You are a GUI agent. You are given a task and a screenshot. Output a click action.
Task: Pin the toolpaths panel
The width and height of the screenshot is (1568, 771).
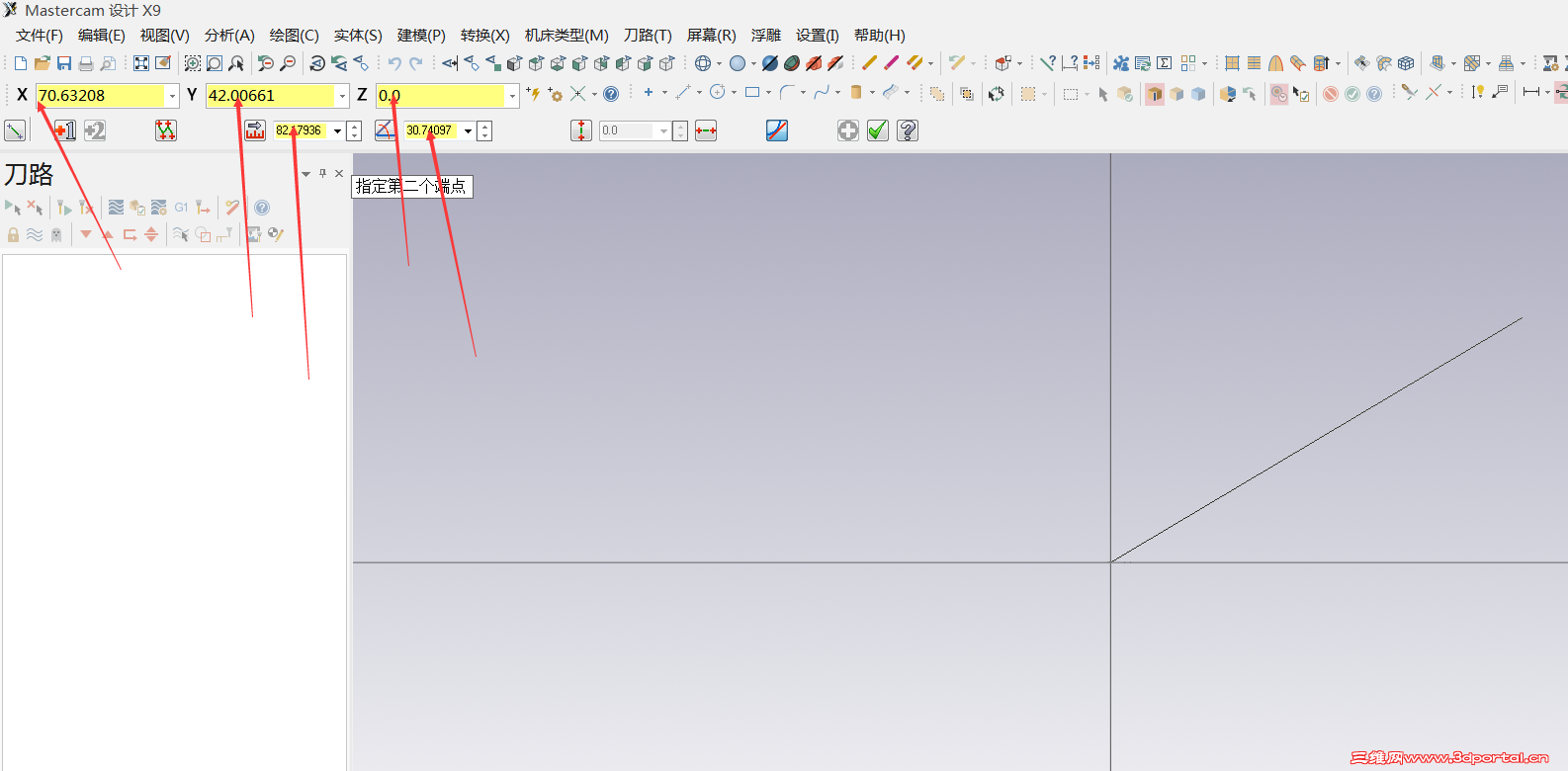[322, 173]
